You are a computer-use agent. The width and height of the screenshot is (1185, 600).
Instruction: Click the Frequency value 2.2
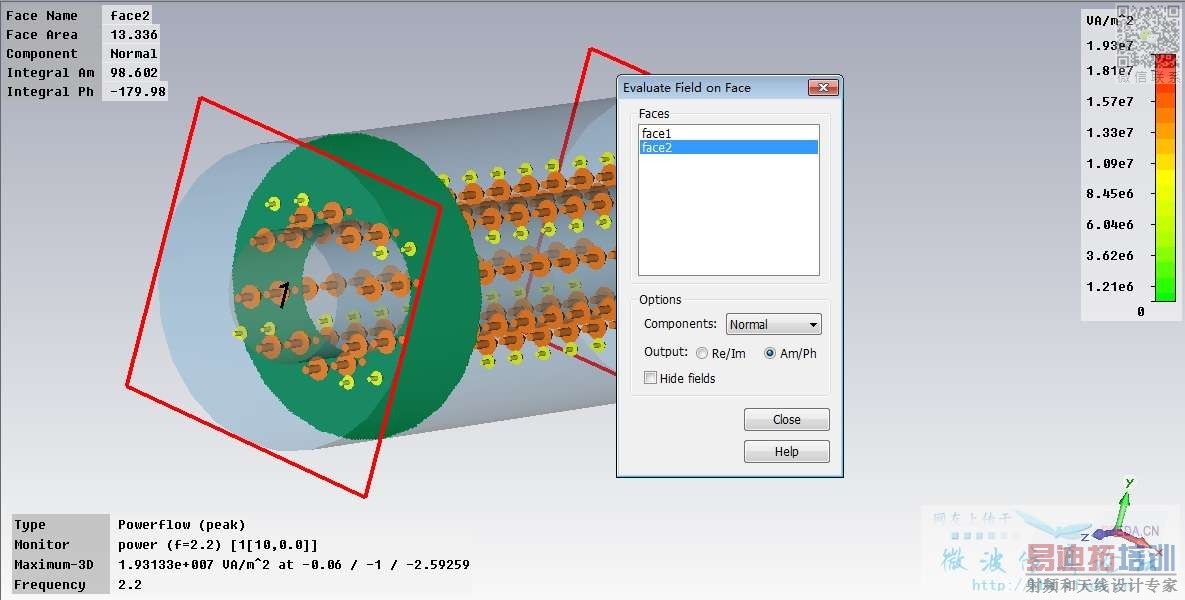click(129, 585)
